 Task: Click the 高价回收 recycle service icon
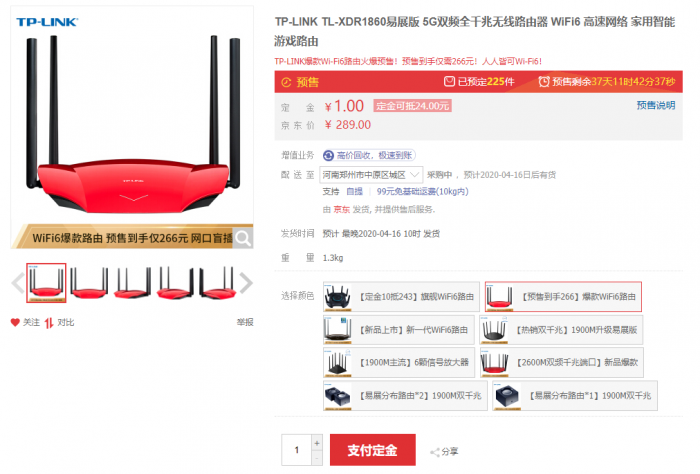(329, 155)
